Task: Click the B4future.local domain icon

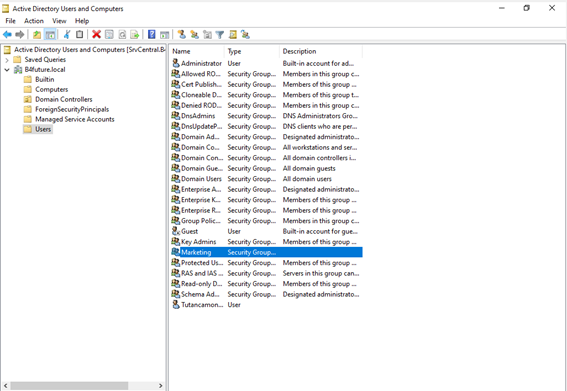Action: [x=18, y=69]
